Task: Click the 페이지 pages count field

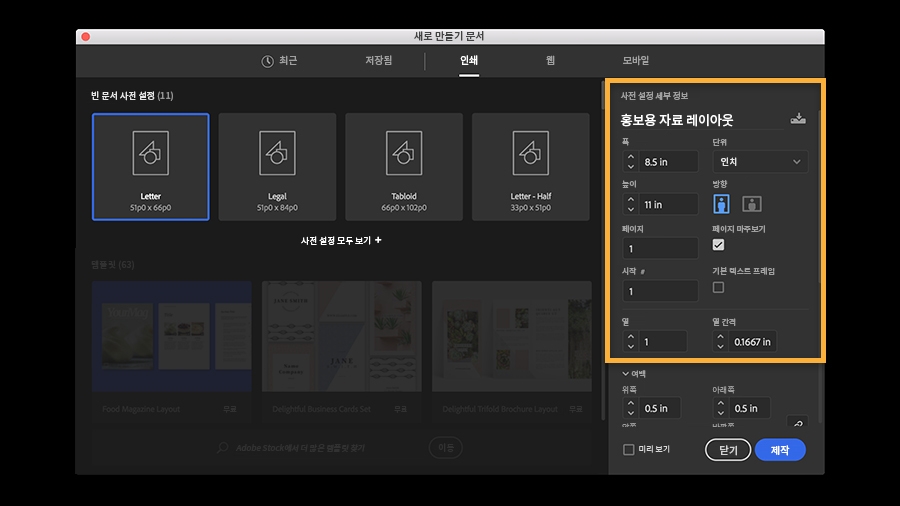Action: 661,248
